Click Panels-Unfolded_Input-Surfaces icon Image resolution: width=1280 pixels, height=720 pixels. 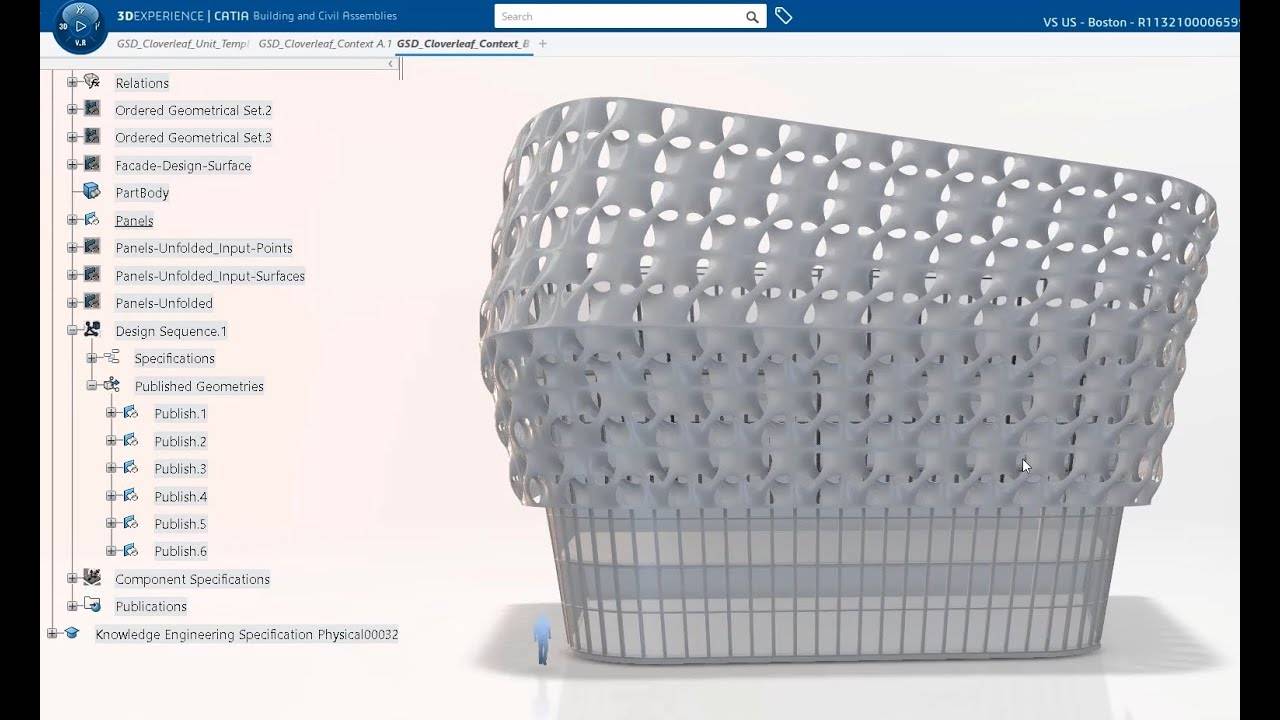[x=92, y=274]
